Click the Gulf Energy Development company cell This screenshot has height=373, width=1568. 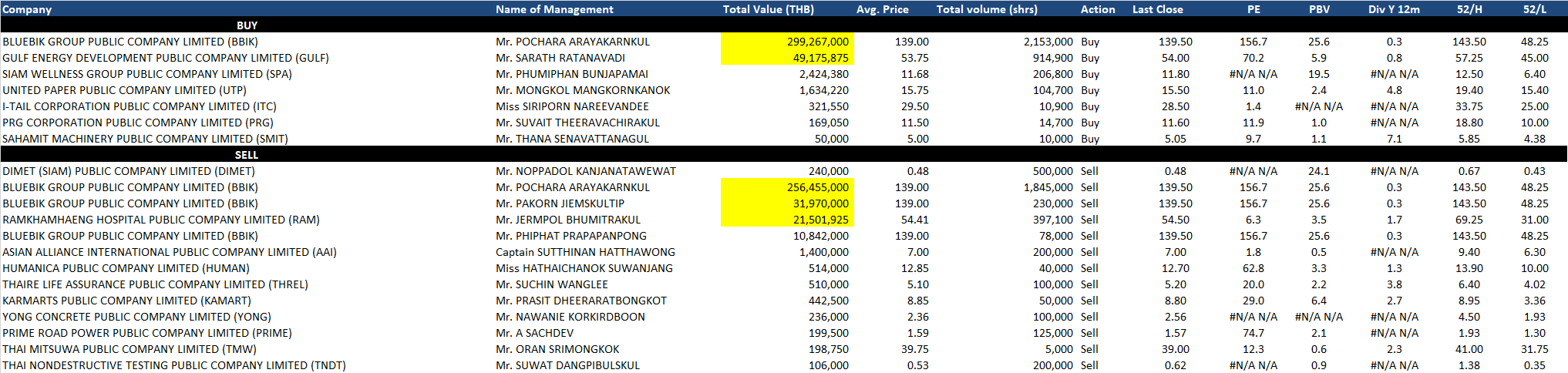(x=166, y=58)
